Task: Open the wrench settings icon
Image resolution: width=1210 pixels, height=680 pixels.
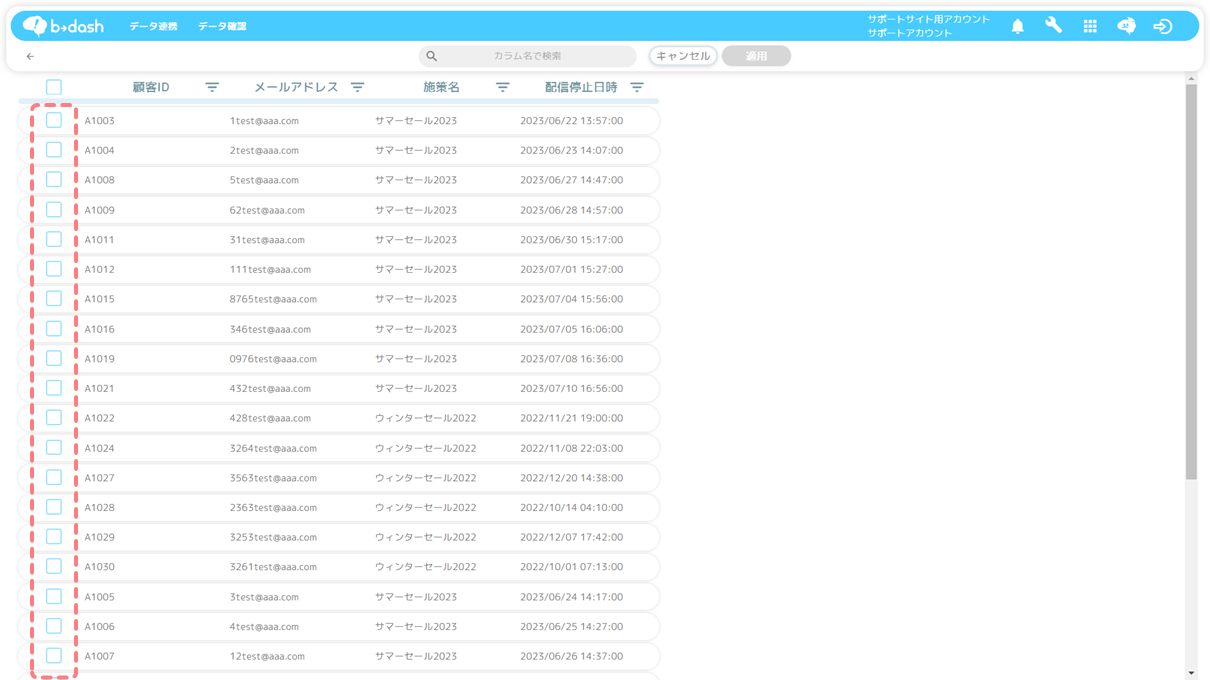Action: coord(1053,26)
